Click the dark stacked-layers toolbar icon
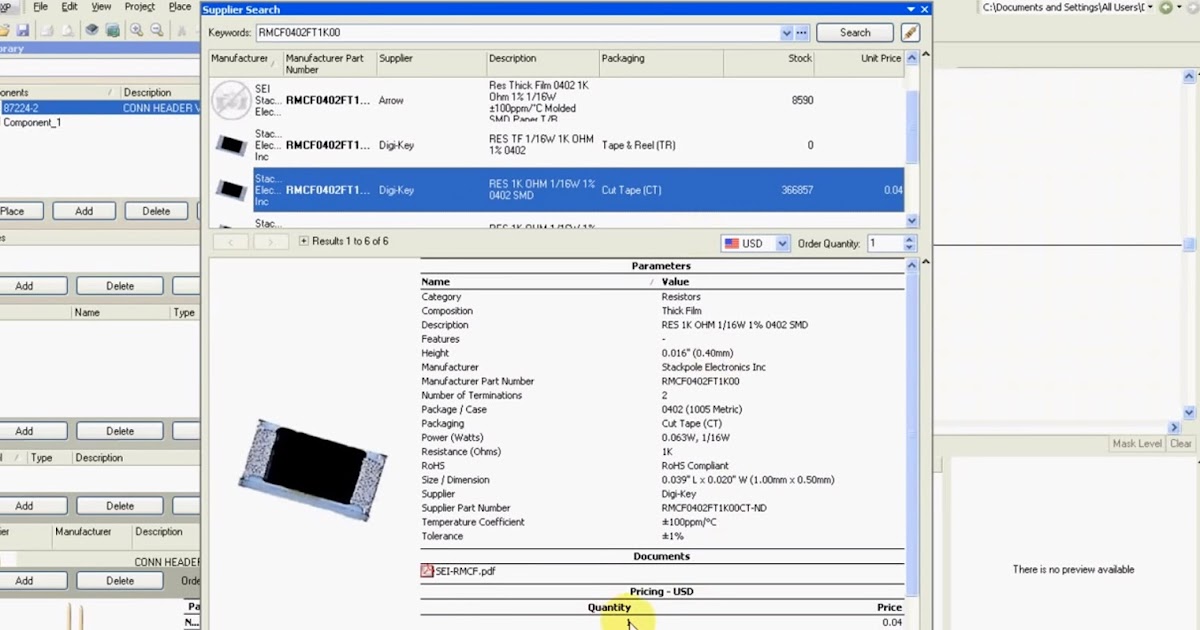This screenshot has height=630, width=1200. pos(92,31)
